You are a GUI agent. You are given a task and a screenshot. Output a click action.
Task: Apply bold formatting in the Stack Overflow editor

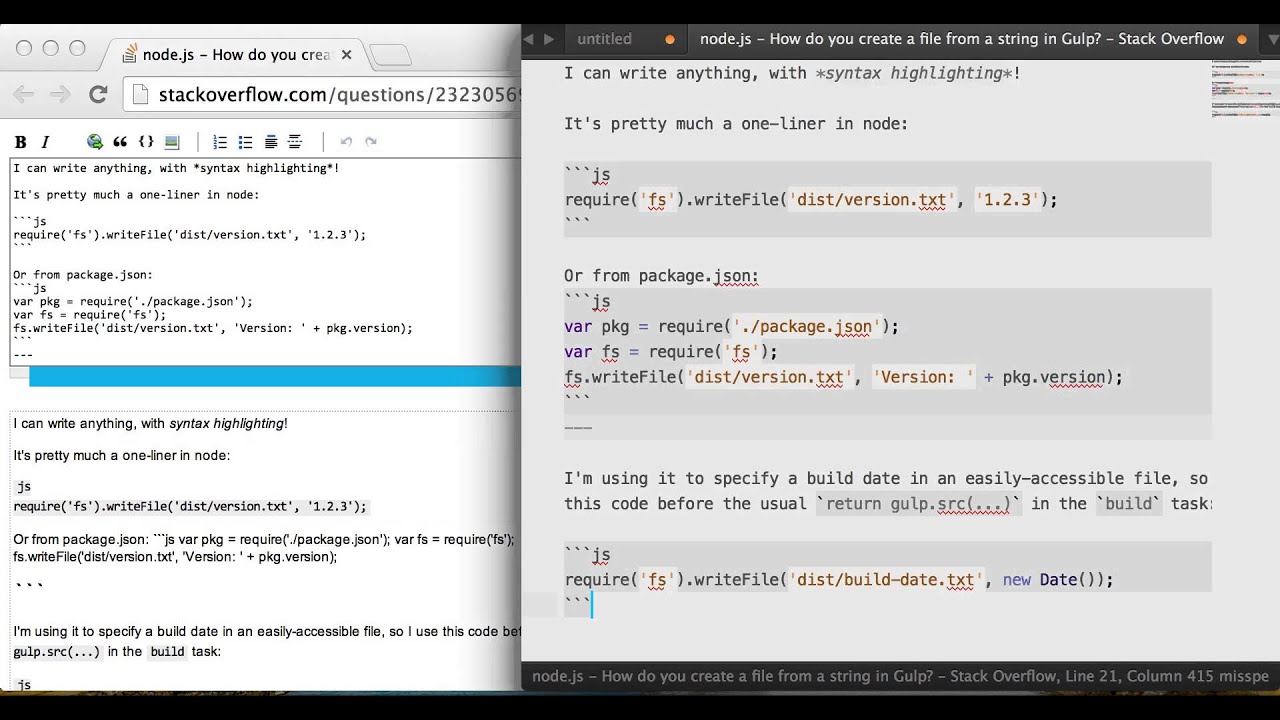20,142
